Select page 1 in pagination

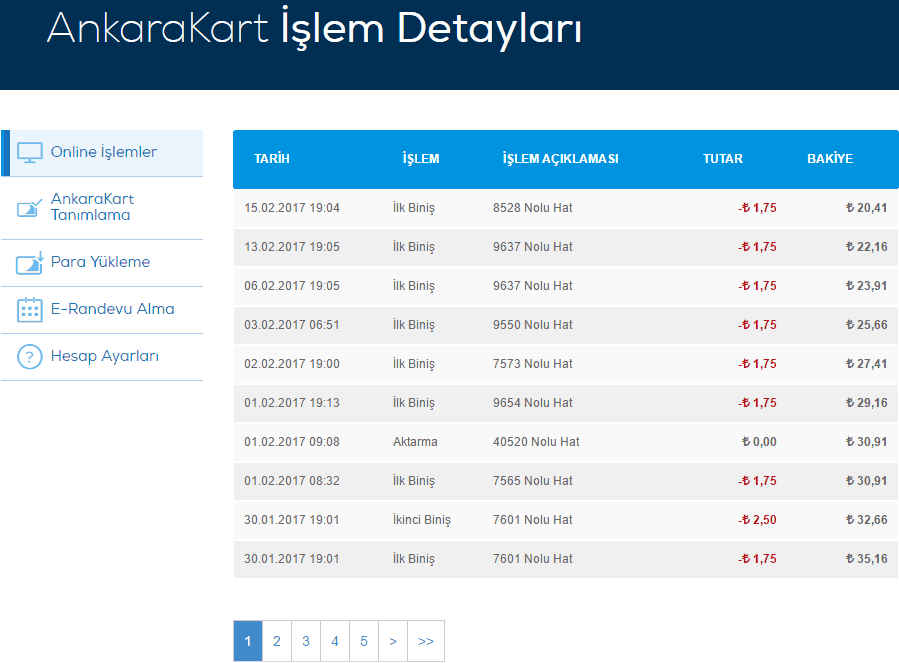pos(248,641)
